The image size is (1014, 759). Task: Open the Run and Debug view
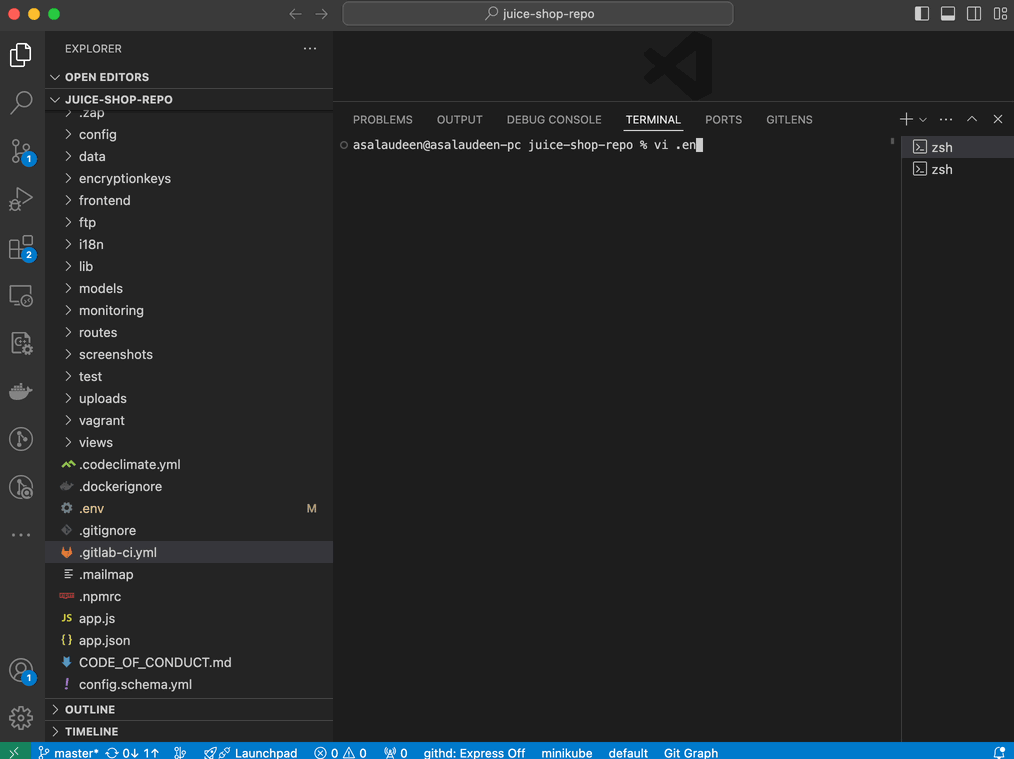point(22,199)
